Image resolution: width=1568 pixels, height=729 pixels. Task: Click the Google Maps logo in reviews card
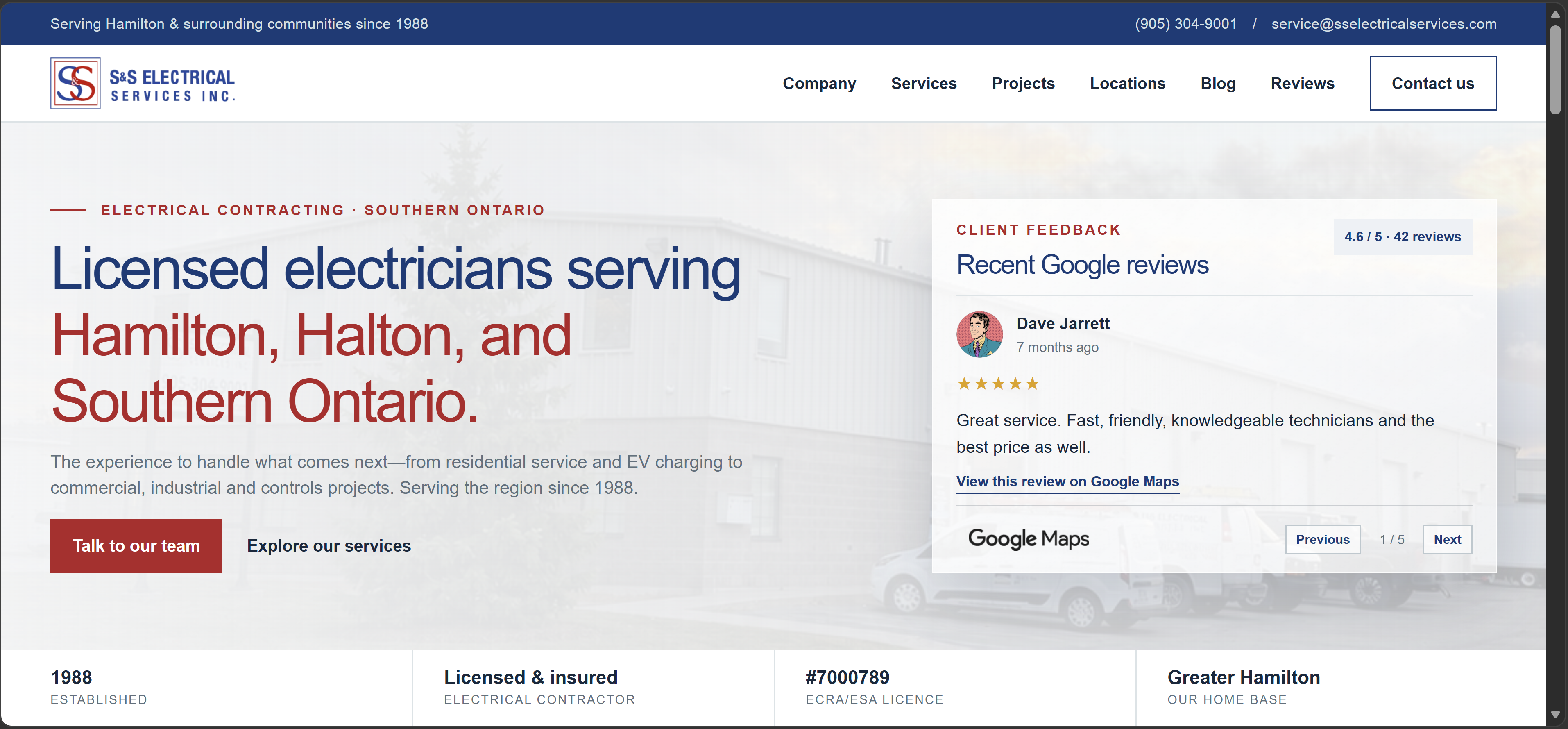coord(1028,539)
